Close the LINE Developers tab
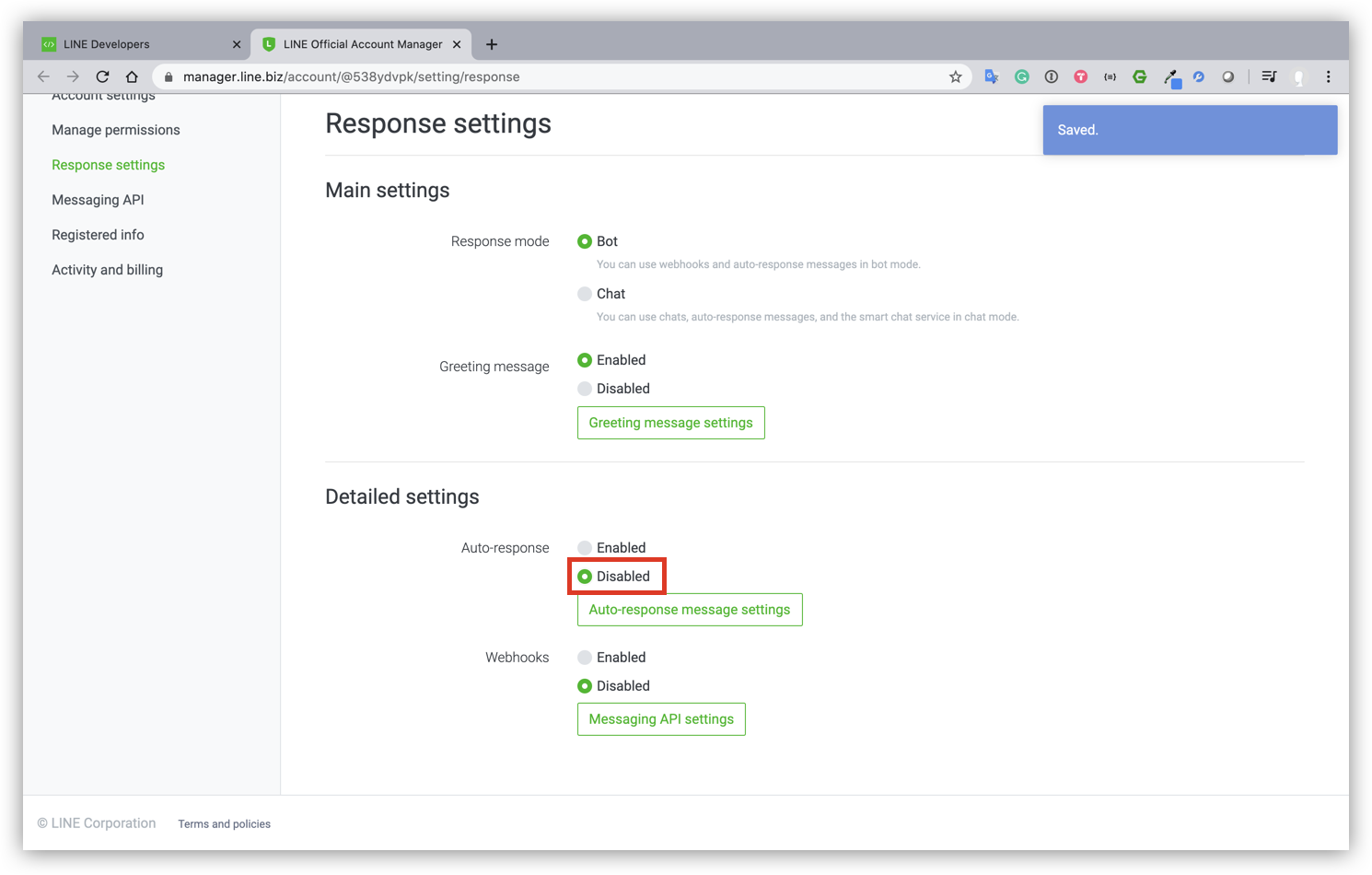Viewport: 1372px width, 875px height. (237, 44)
